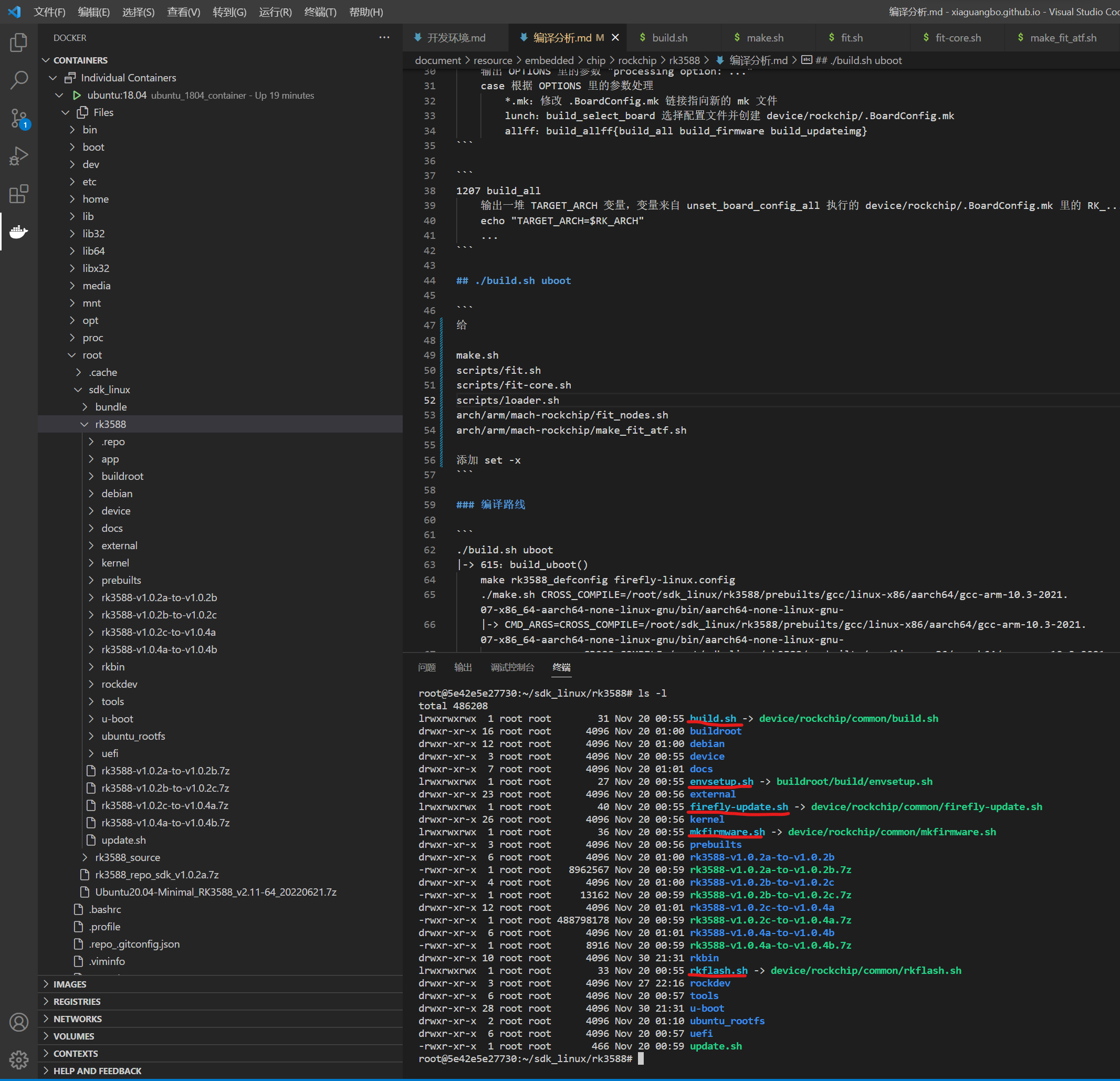This screenshot has width=1120, height=1081.
Task: Select the Docker whale icon
Action: (x=19, y=232)
